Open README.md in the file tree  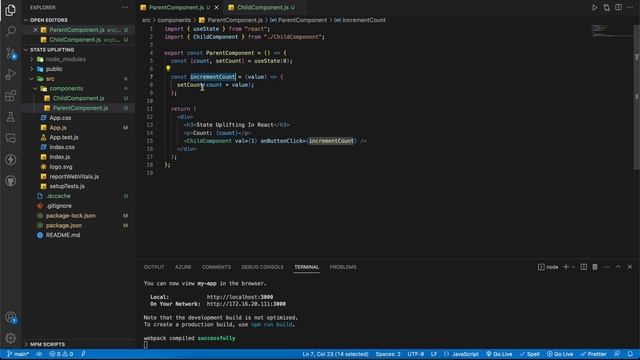pos(62,235)
